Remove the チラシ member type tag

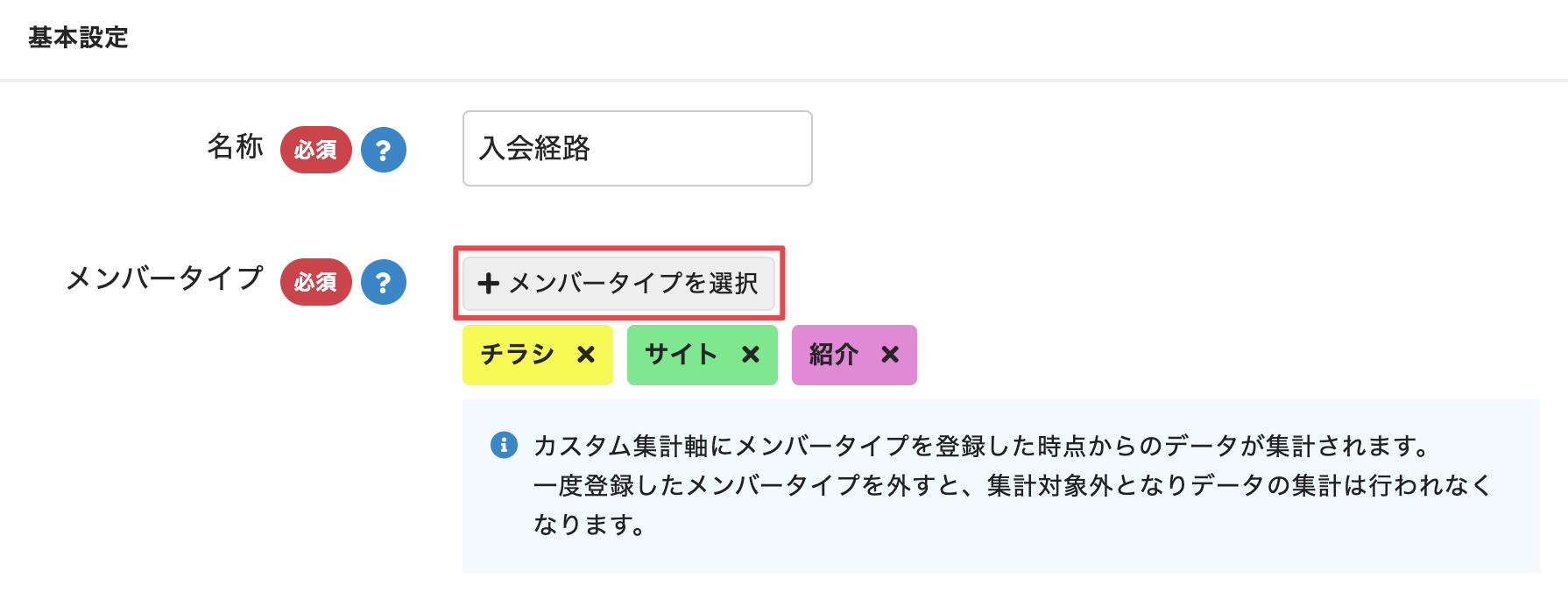click(x=586, y=355)
